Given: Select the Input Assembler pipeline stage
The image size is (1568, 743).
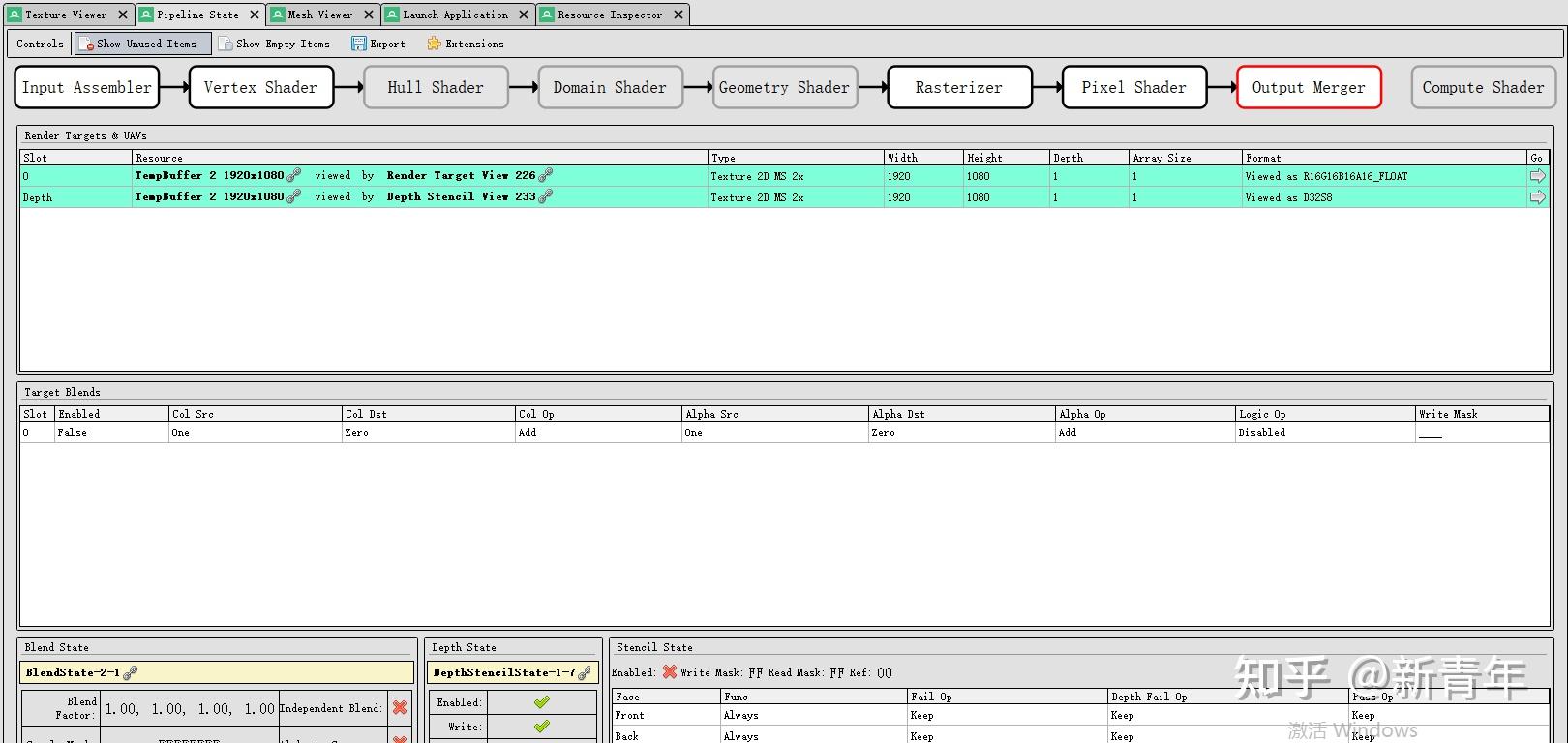Looking at the screenshot, I should [87, 87].
